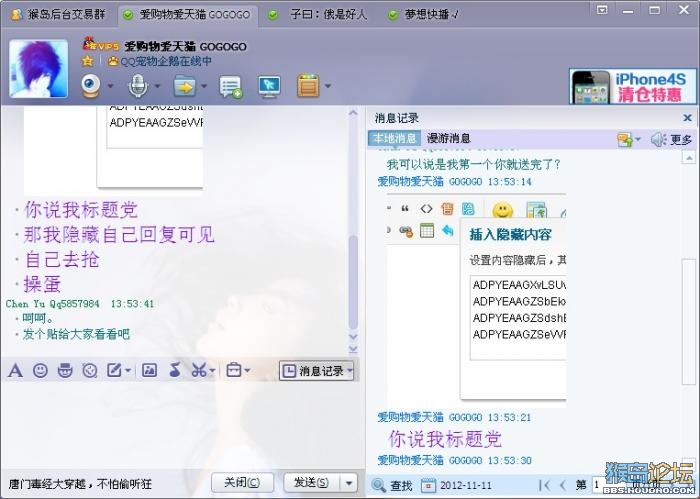Open dropdown arrow on 消息记录 button
Viewport: 700px width, 499px height.
350,371
